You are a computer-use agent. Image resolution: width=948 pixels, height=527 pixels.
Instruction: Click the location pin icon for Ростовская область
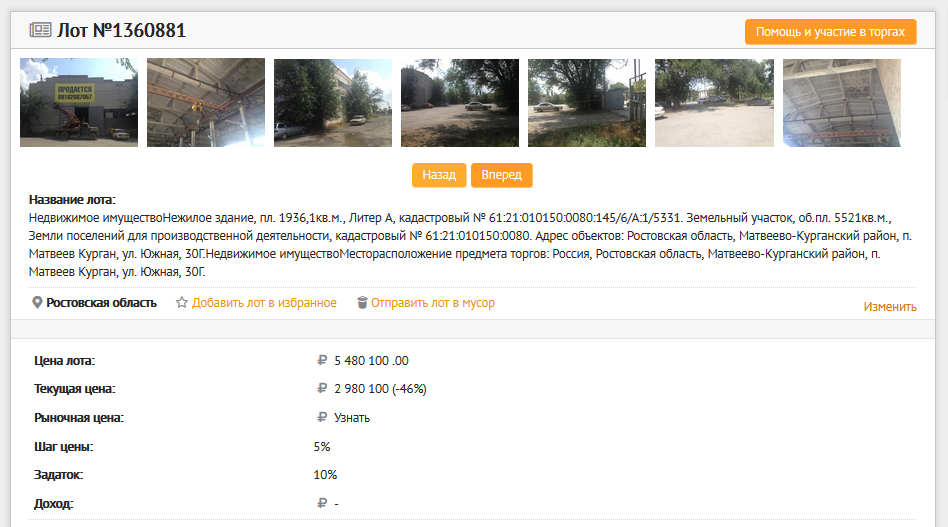pos(37,303)
